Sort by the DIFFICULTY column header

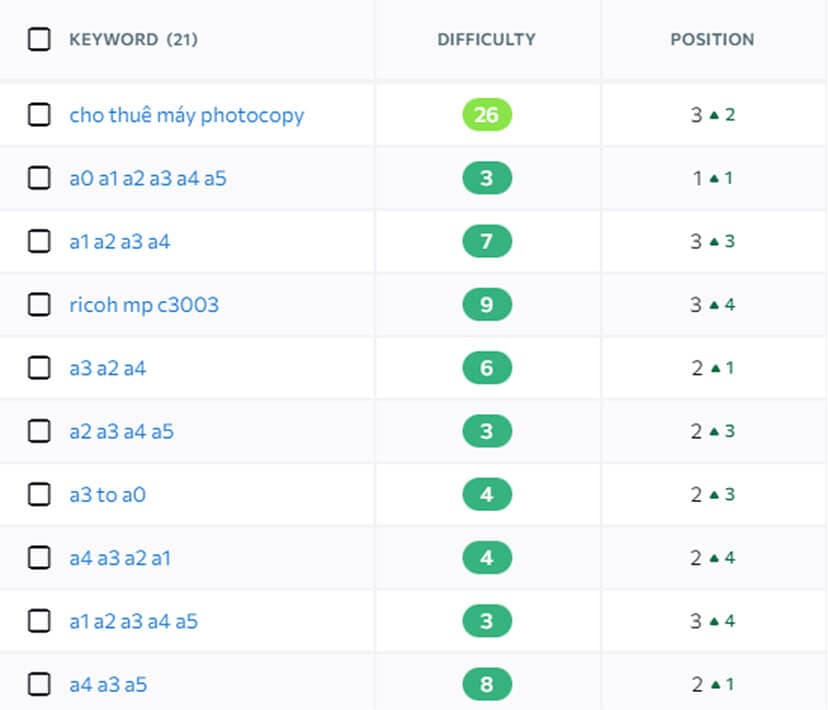486,40
